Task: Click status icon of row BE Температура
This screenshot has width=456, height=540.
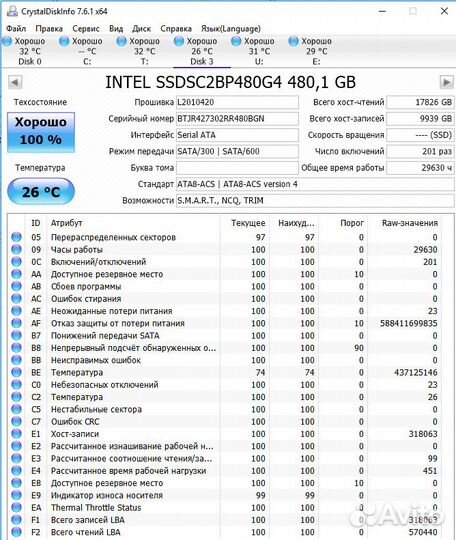Action: click(16, 372)
